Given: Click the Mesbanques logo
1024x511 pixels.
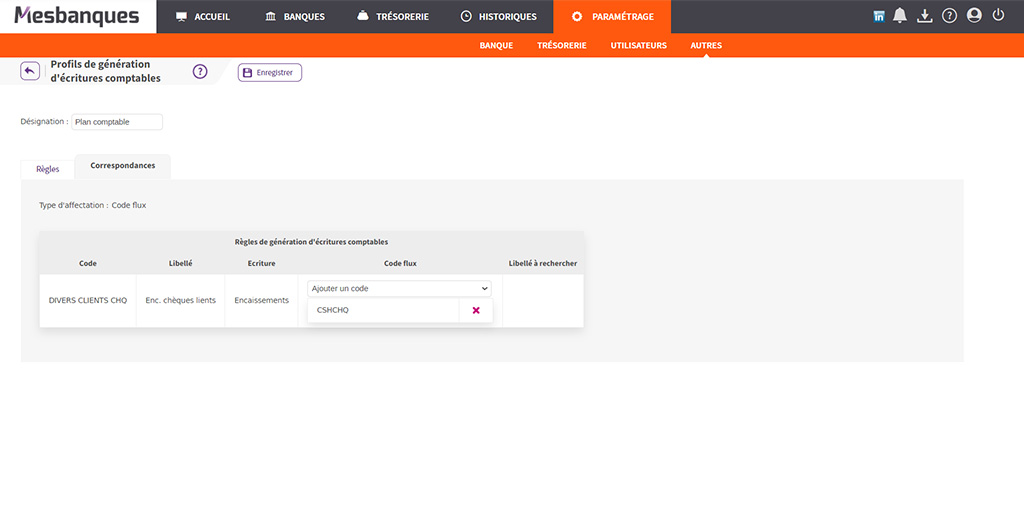Looking at the screenshot, I should 77,16.
